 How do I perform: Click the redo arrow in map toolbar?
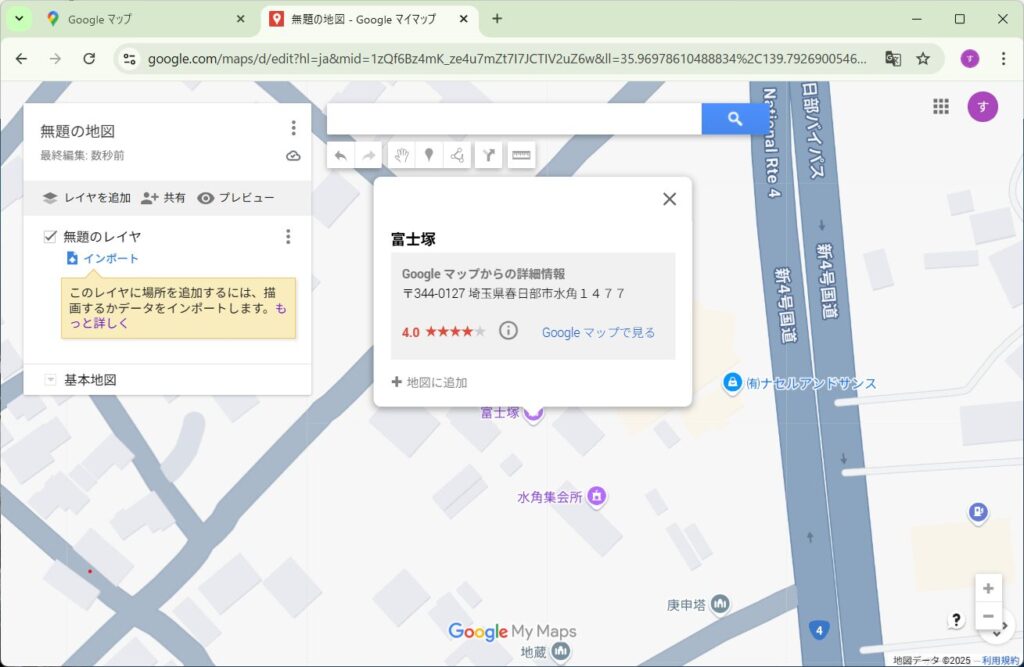(368, 155)
